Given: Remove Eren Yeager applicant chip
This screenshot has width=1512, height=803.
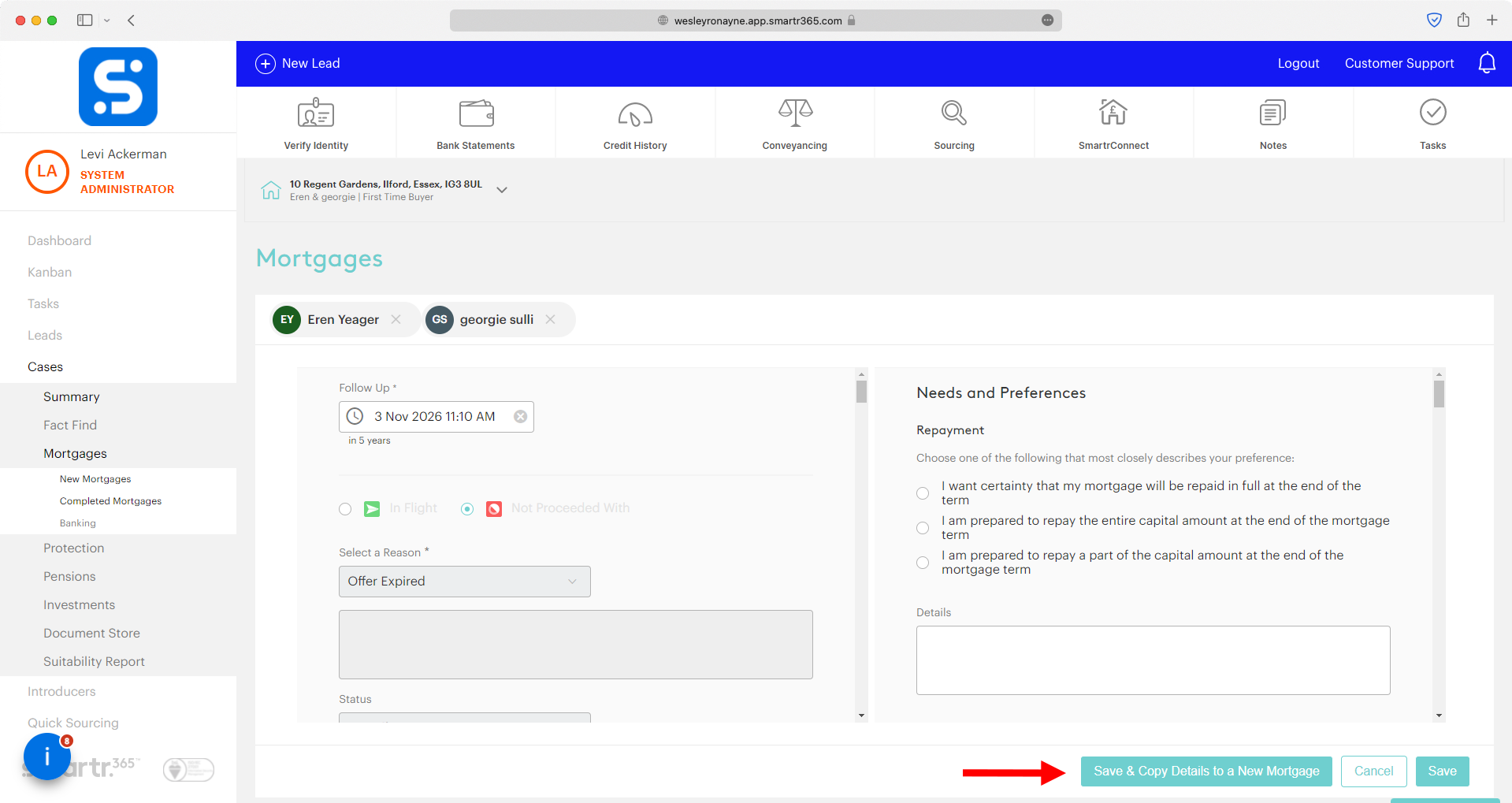Looking at the screenshot, I should 396,319.
